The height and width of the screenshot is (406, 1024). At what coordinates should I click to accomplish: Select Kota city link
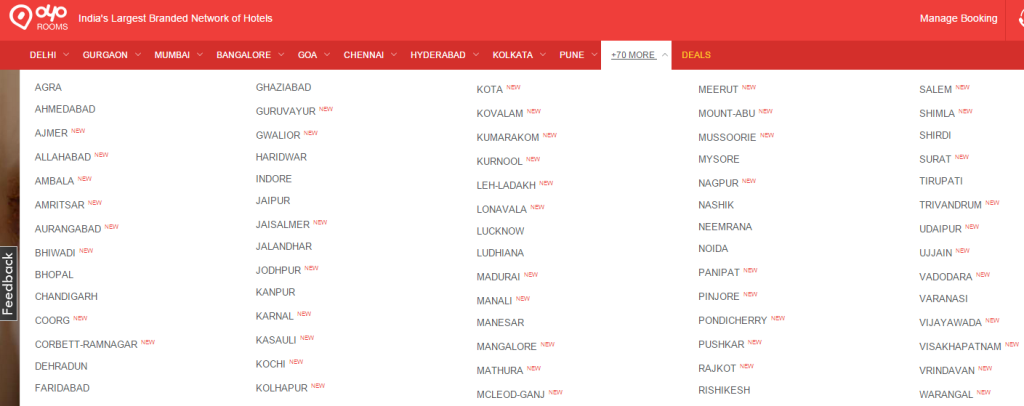click(490, 89)
